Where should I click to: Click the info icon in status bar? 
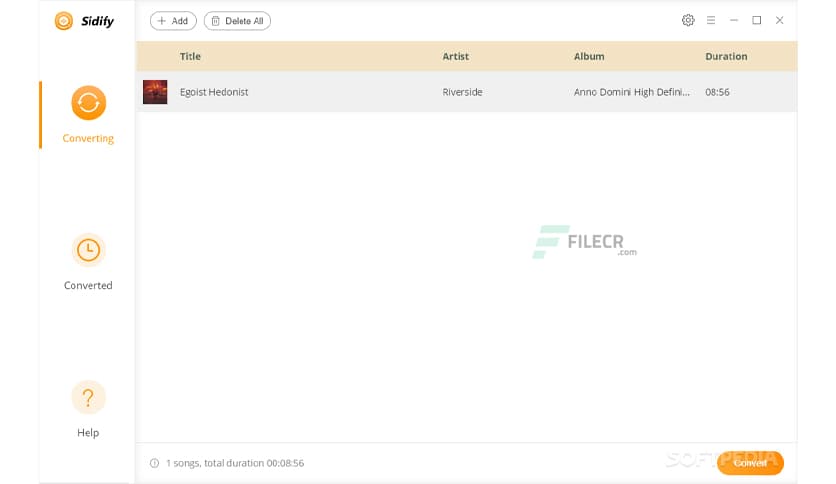coord(154,463)
